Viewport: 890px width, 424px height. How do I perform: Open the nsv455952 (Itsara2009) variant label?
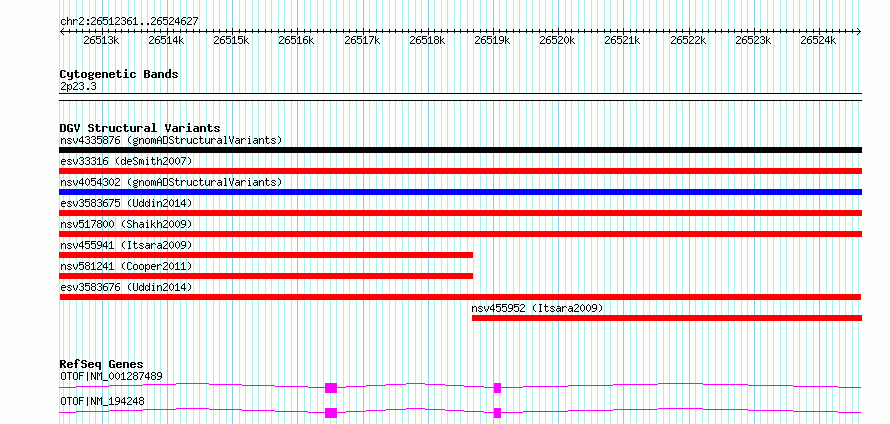click(537, 308)
